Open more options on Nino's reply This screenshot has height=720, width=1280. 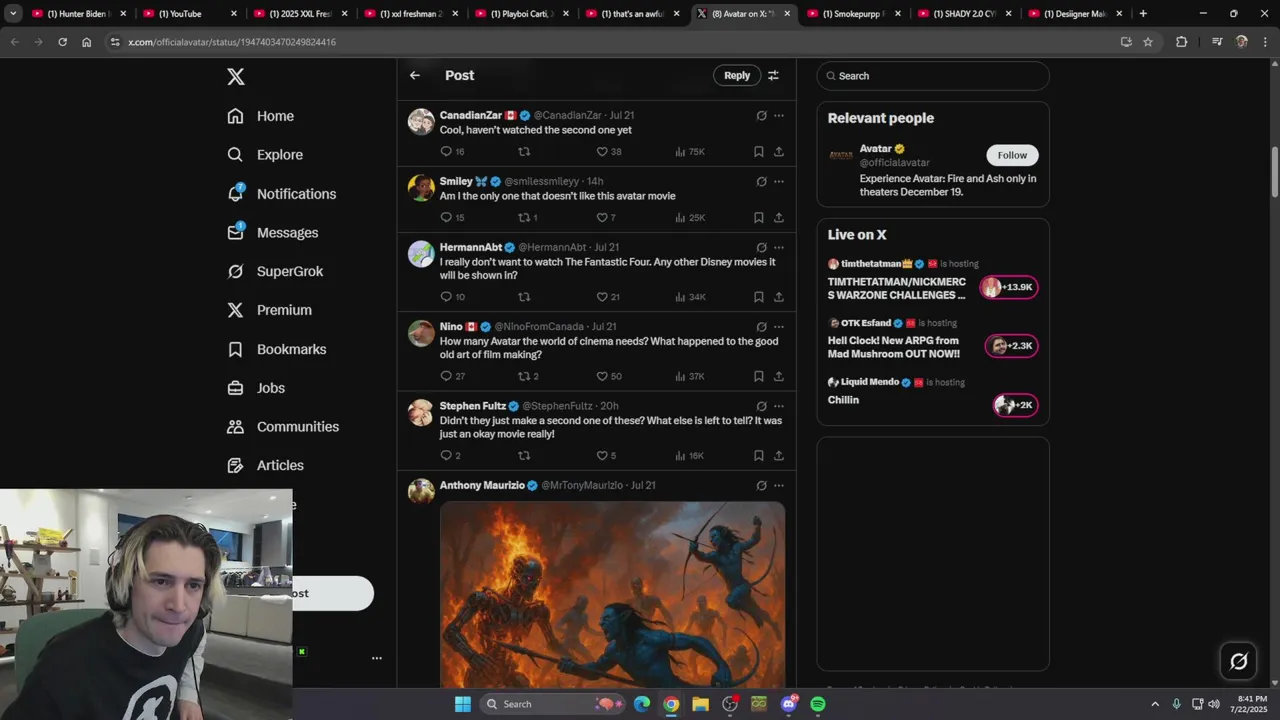(x=779, y=327)
